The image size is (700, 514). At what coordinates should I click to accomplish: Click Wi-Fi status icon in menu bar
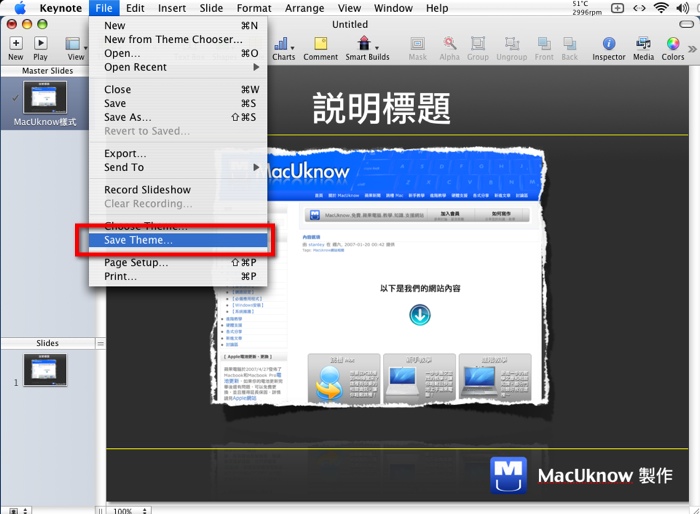click(x=660, y=8)
